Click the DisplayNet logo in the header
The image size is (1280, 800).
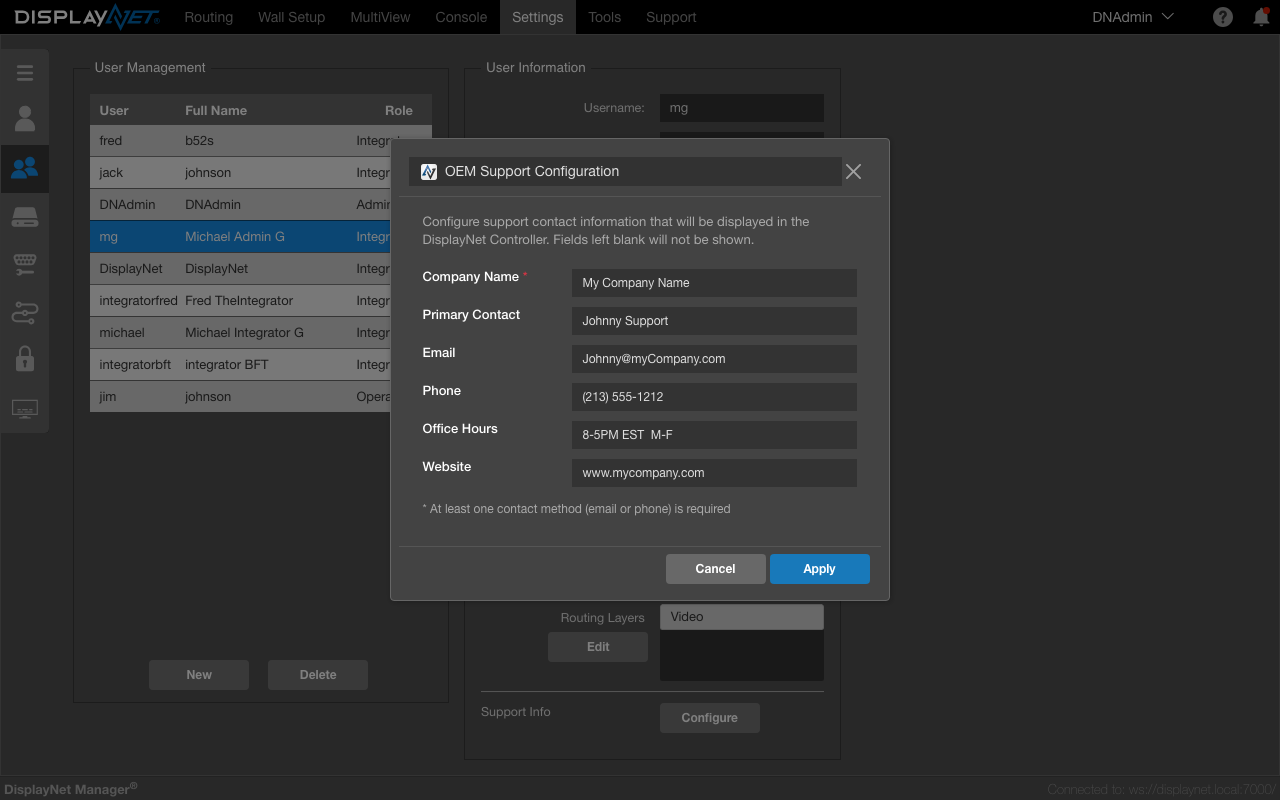pyautogui.click(x=86, y=17)
